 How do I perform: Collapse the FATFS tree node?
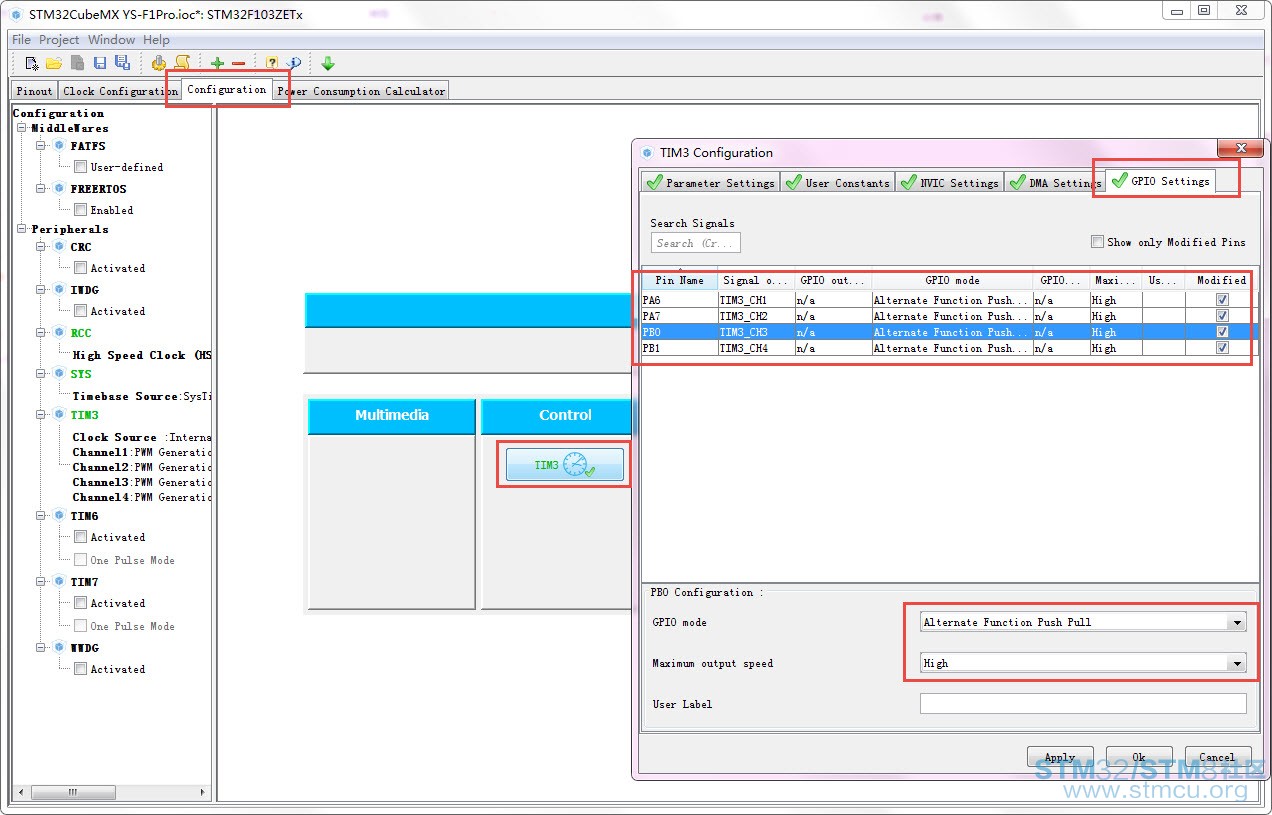point(42,146)
